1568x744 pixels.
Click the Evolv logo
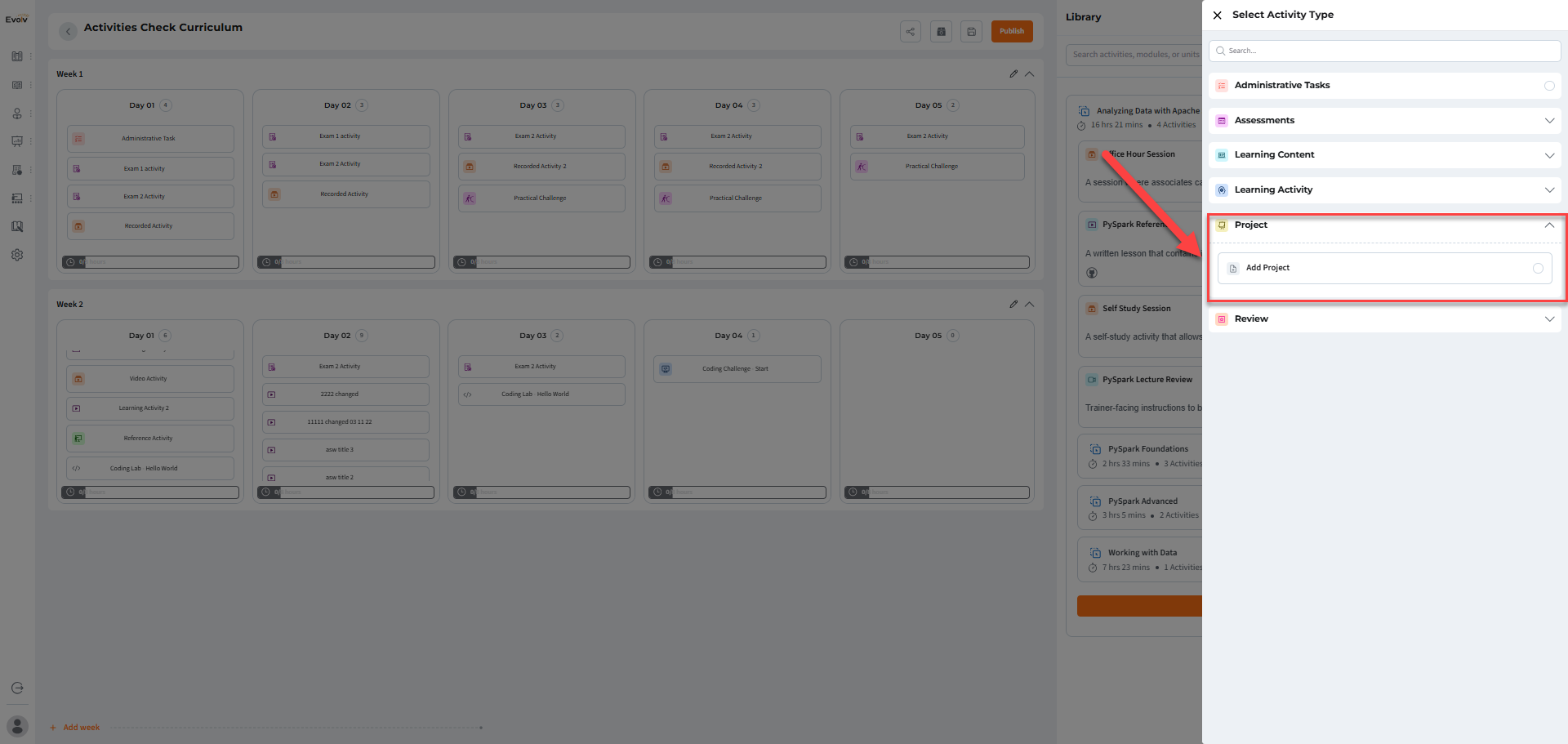pos(16,19)
